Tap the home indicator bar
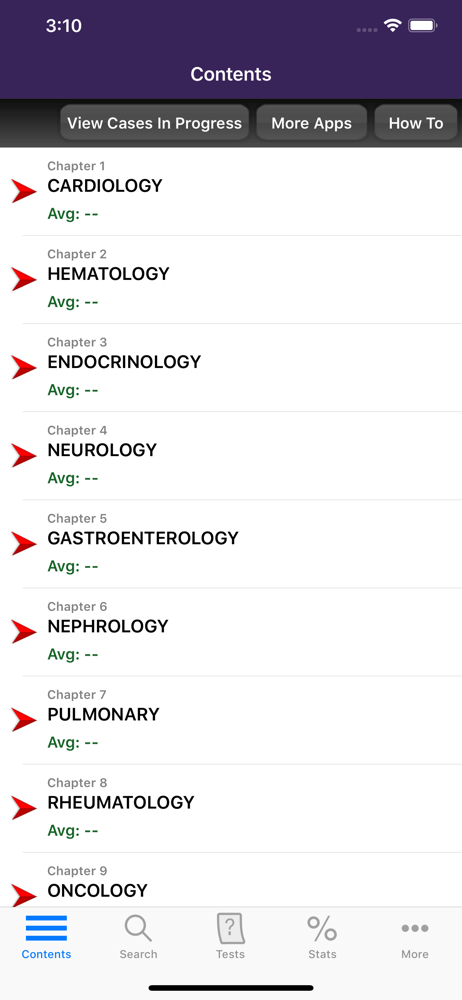Viewport: 462px width, 1000px height. (231, 988)
